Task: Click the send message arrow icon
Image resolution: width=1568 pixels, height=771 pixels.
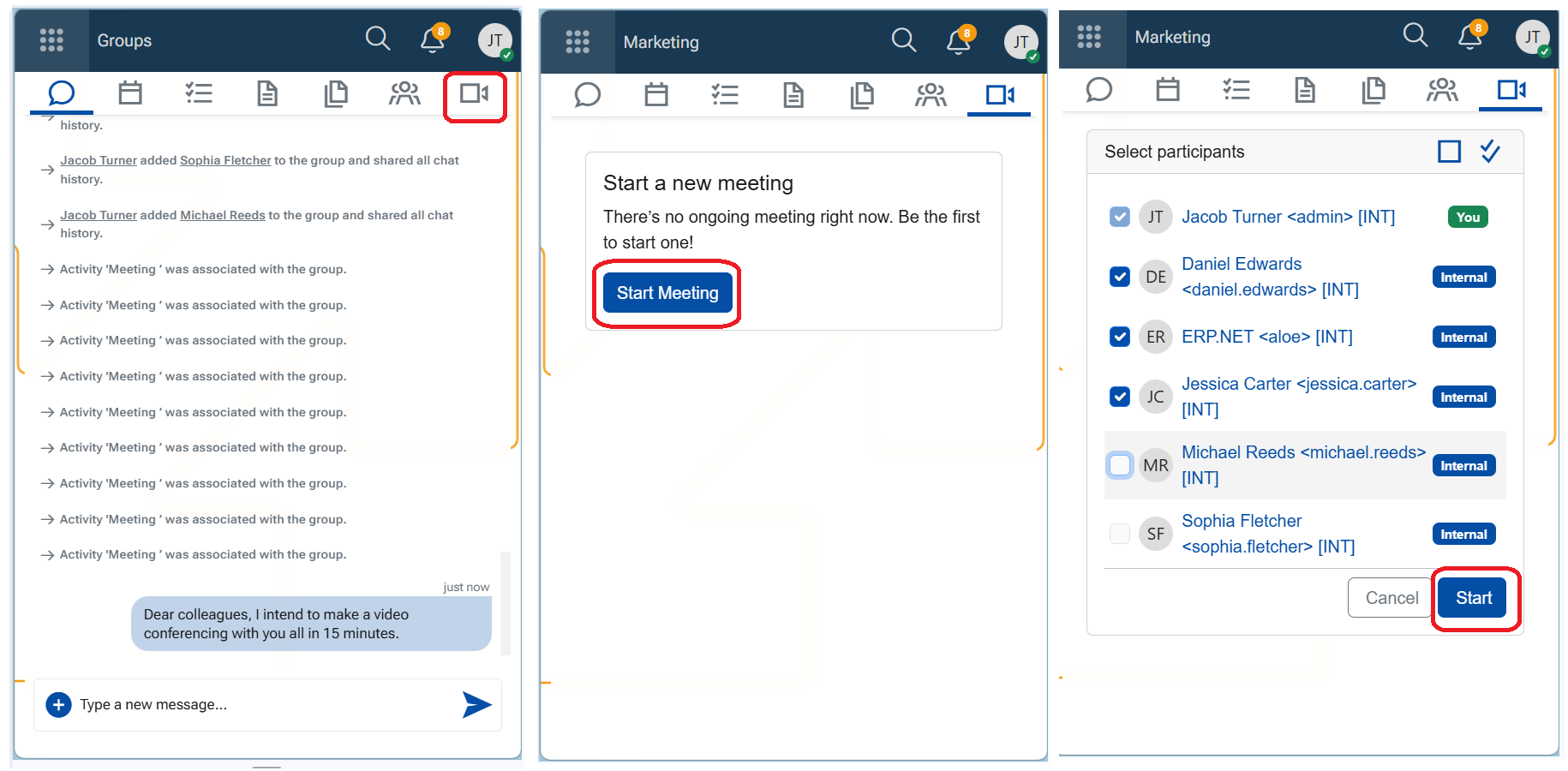Action: pyautogui.click(x=476, y=704)
